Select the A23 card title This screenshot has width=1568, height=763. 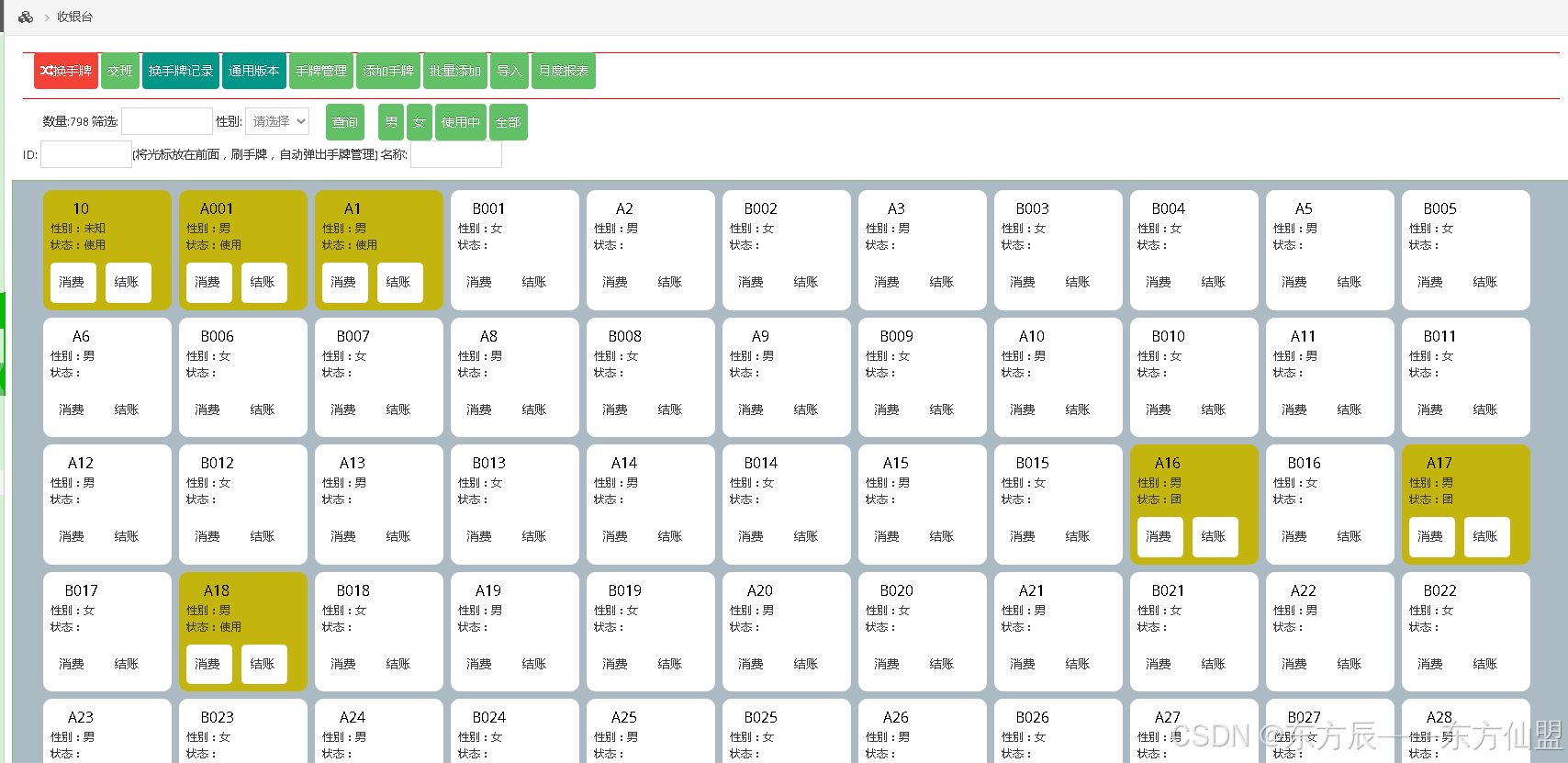point(81,717)
